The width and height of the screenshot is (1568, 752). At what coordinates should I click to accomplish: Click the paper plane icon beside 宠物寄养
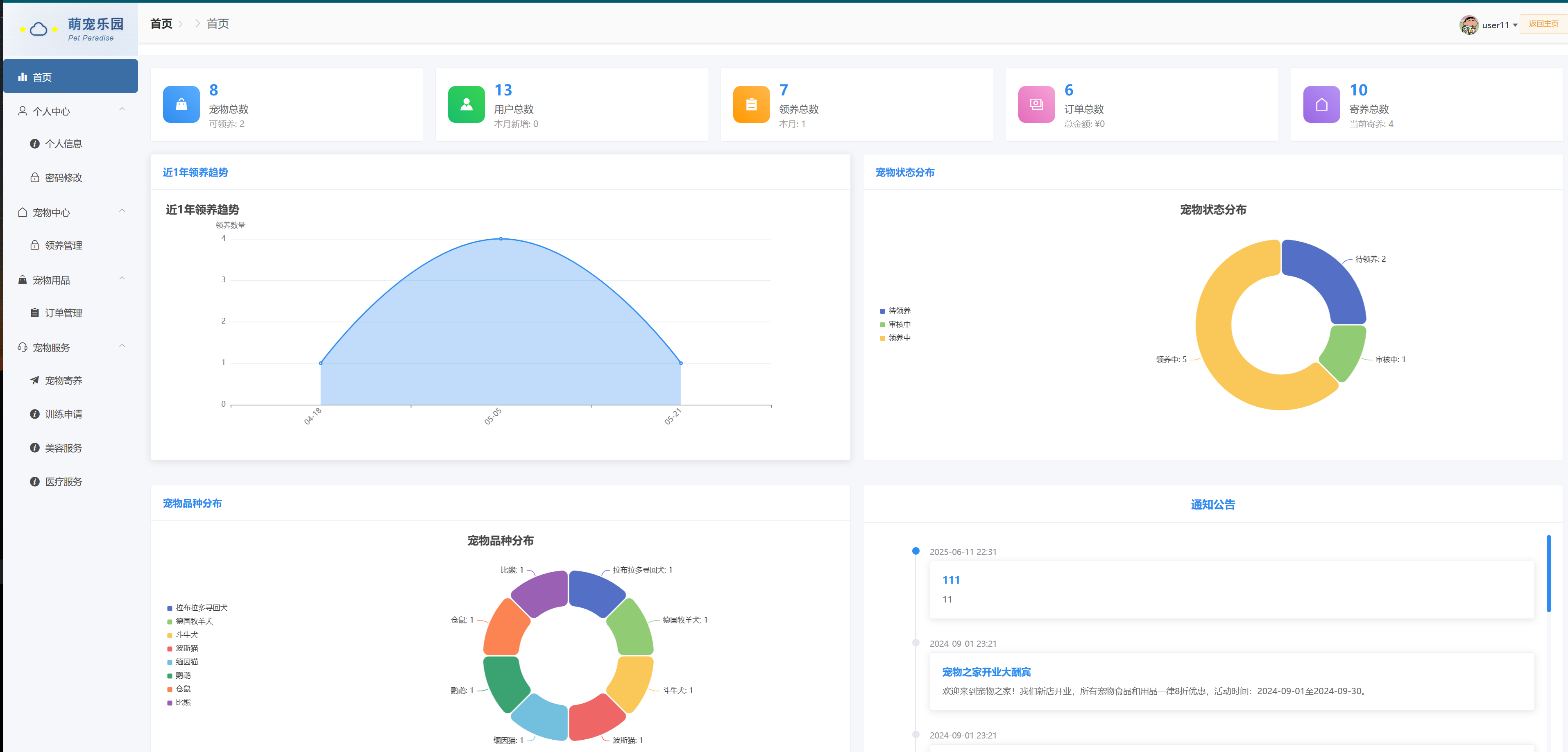(35, 380)
